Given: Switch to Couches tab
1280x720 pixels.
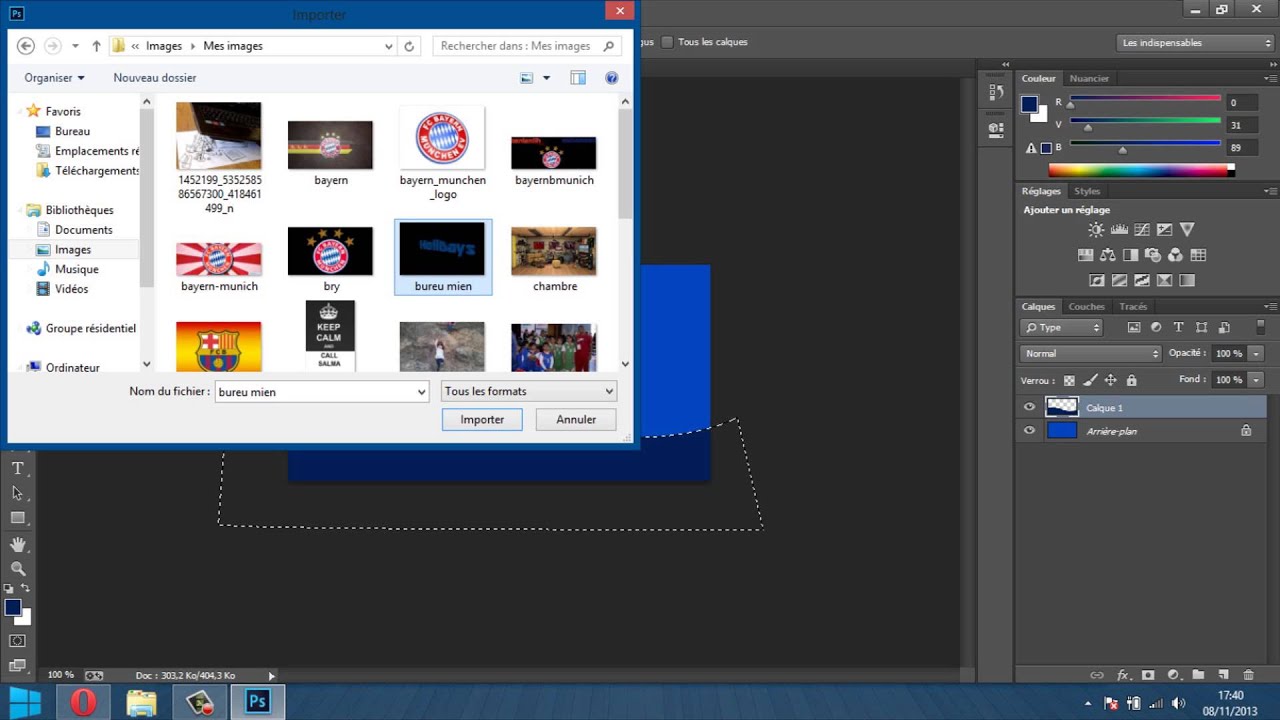Looking at the screenshot, I should pos(1086,307).
